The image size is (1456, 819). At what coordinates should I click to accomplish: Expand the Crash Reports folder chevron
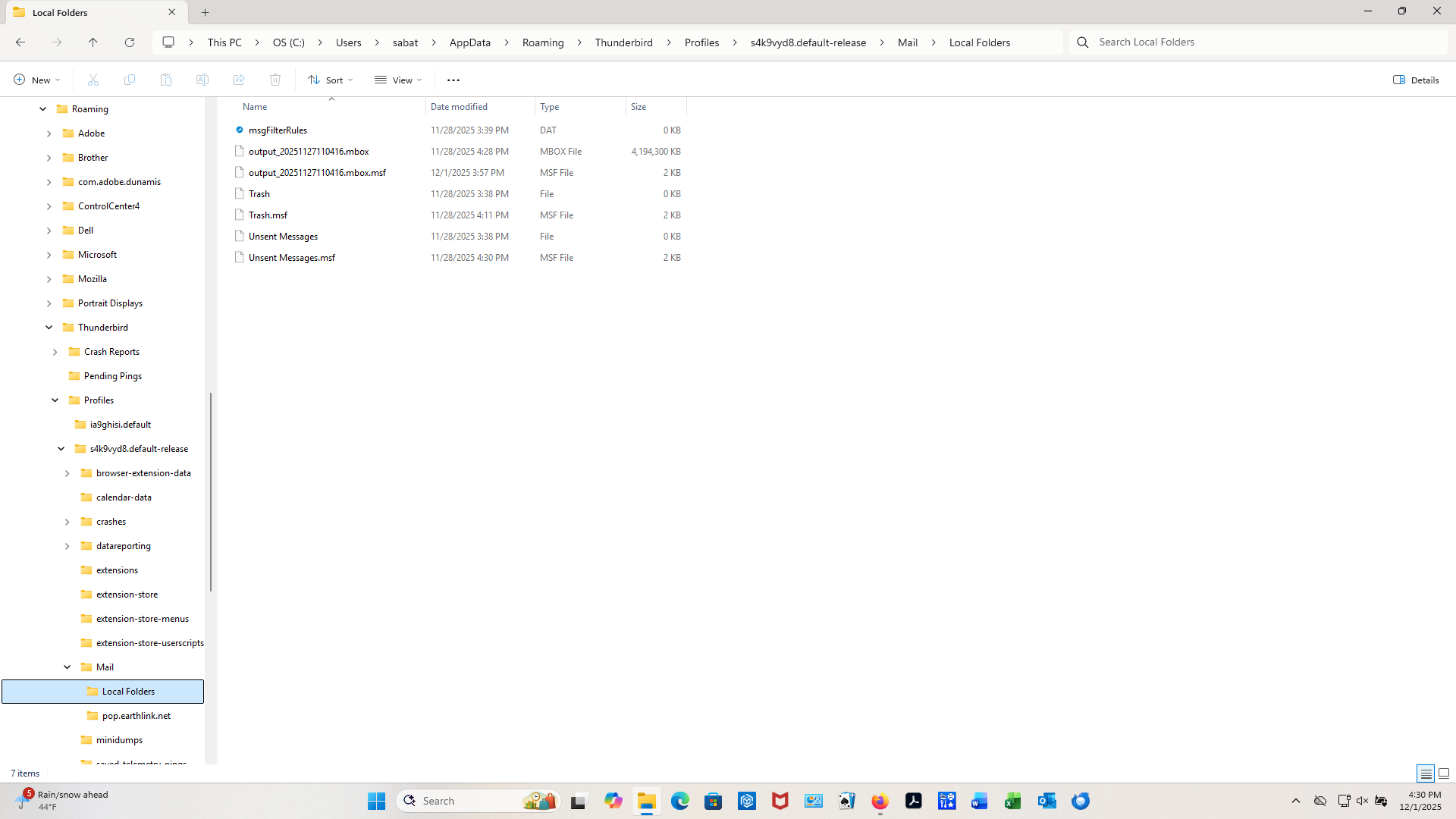(55, 352)
